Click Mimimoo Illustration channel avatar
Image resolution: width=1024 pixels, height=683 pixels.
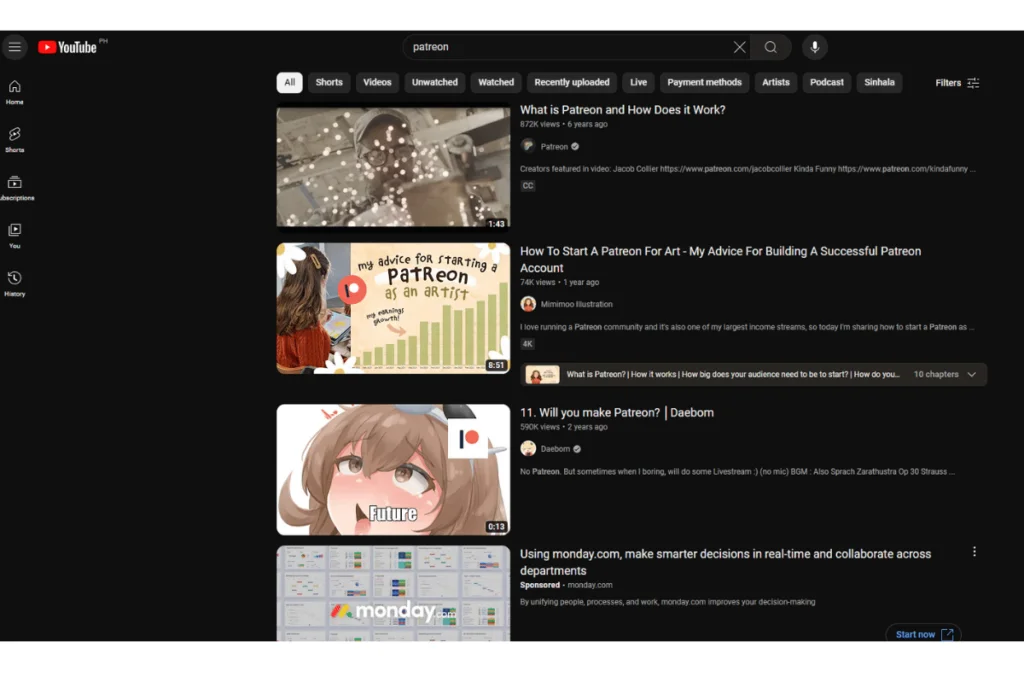point(528,304)
